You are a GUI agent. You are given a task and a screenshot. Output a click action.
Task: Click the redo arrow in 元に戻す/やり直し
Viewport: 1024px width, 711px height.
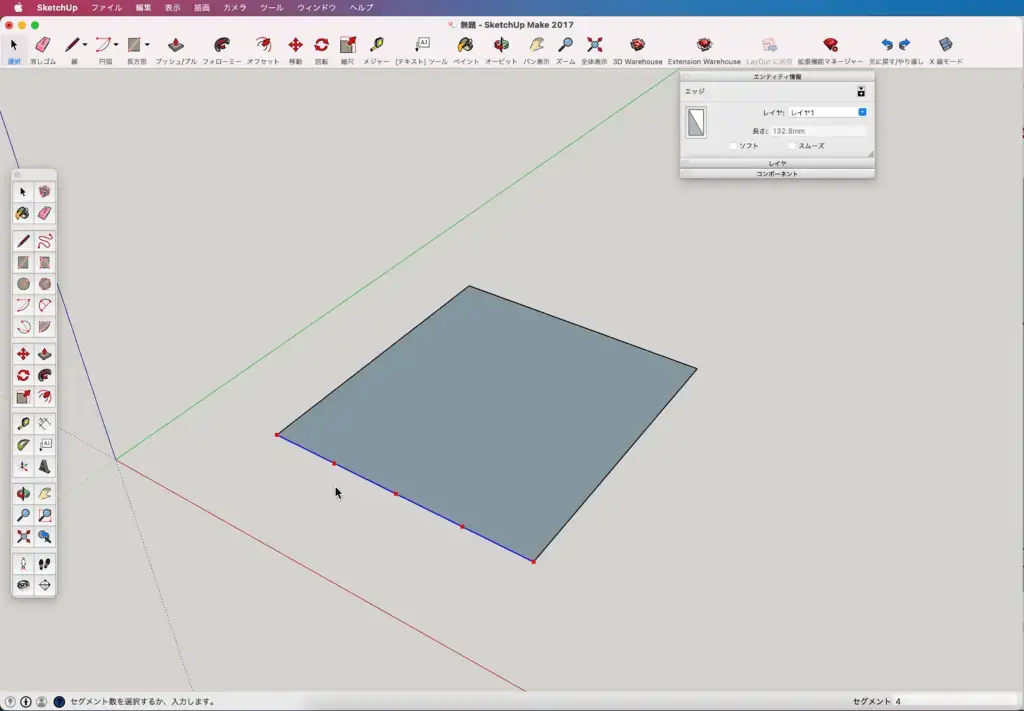point(904,45)
